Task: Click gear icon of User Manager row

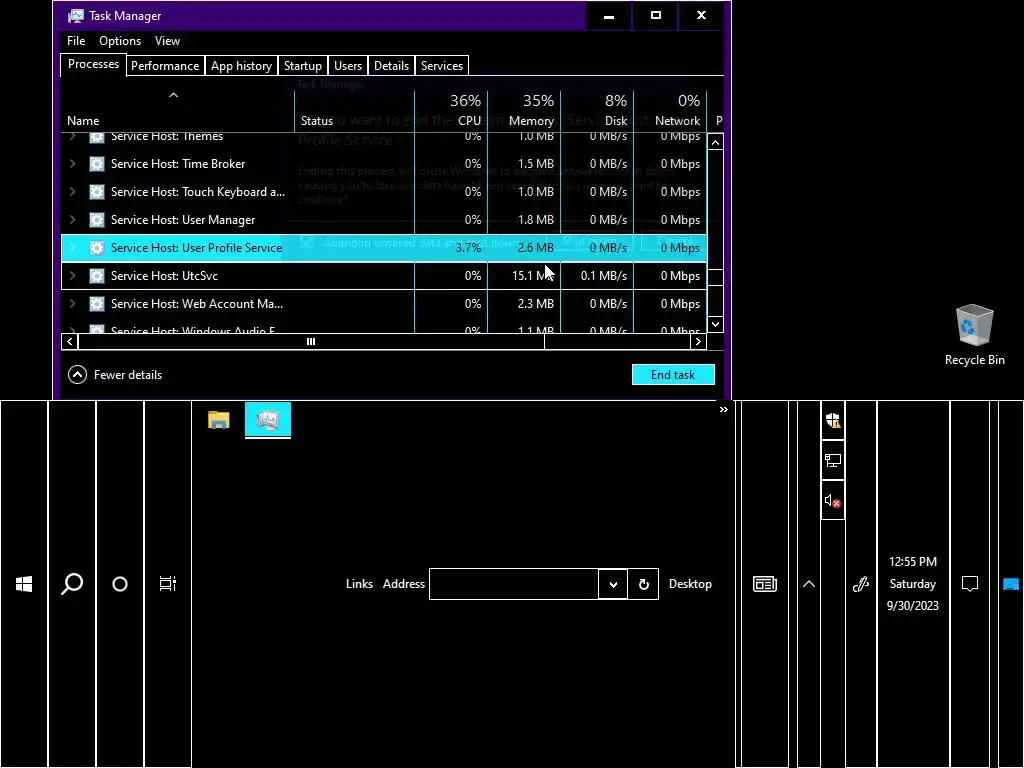Action: tap(97, 220)
